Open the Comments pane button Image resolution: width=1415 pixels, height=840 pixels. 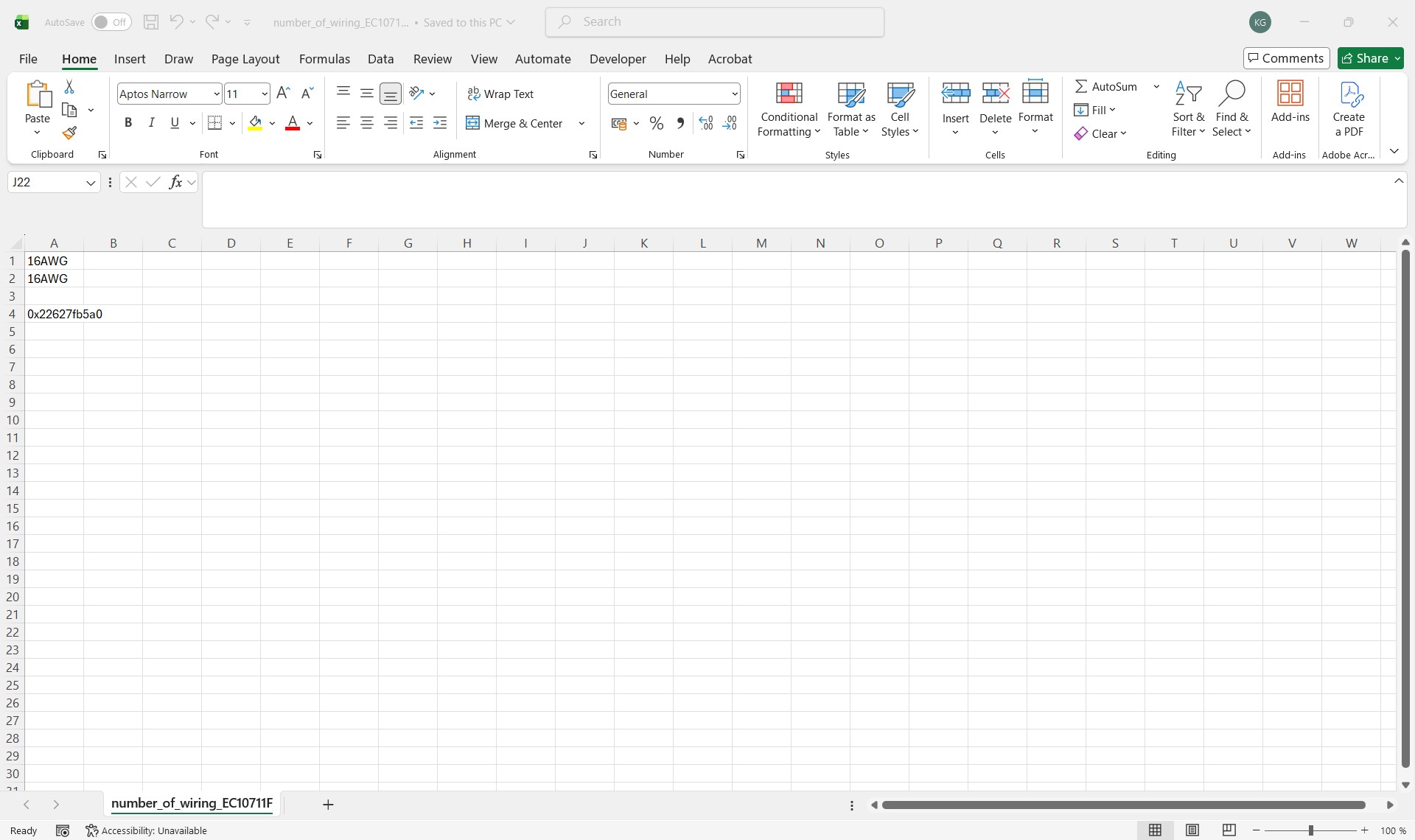point(1286,58)
